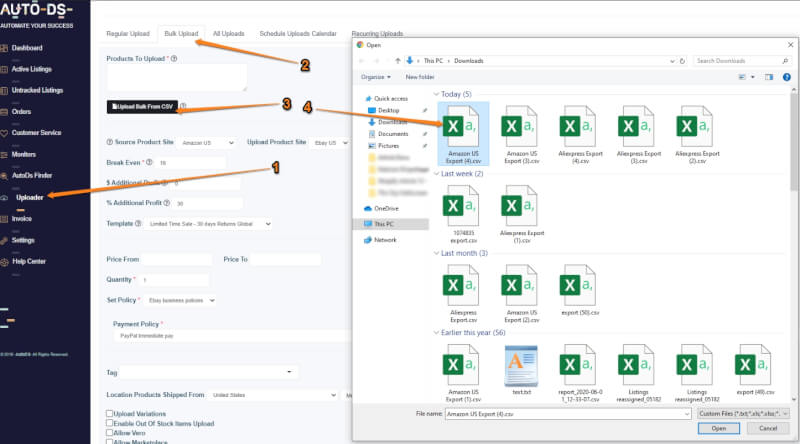Select Orders in the sidebar
The width and height of the screenshot is (800, 444).
click(21, 111)
